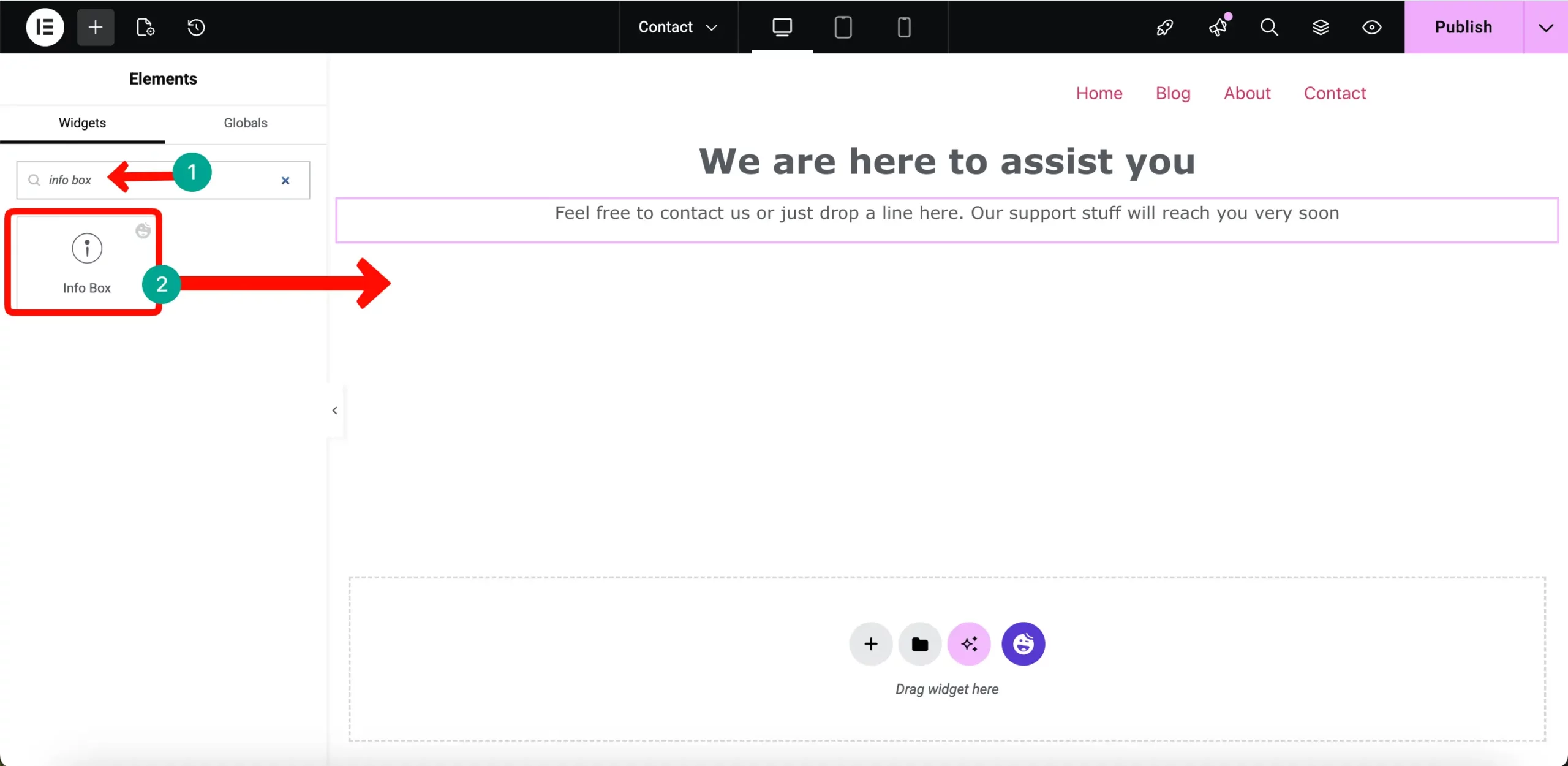The height and width of the screenshot is (766, 1568).
Task: Select the Page Settings icon
Action: point(145,27)
